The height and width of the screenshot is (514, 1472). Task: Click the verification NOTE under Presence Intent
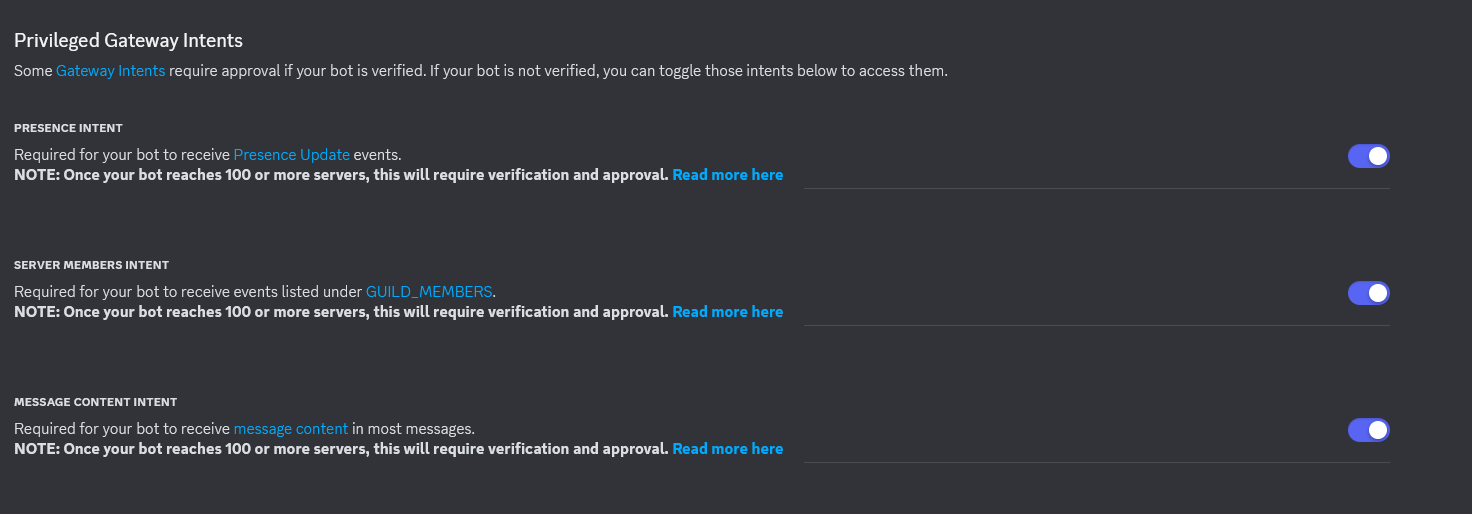coord(341,175)
